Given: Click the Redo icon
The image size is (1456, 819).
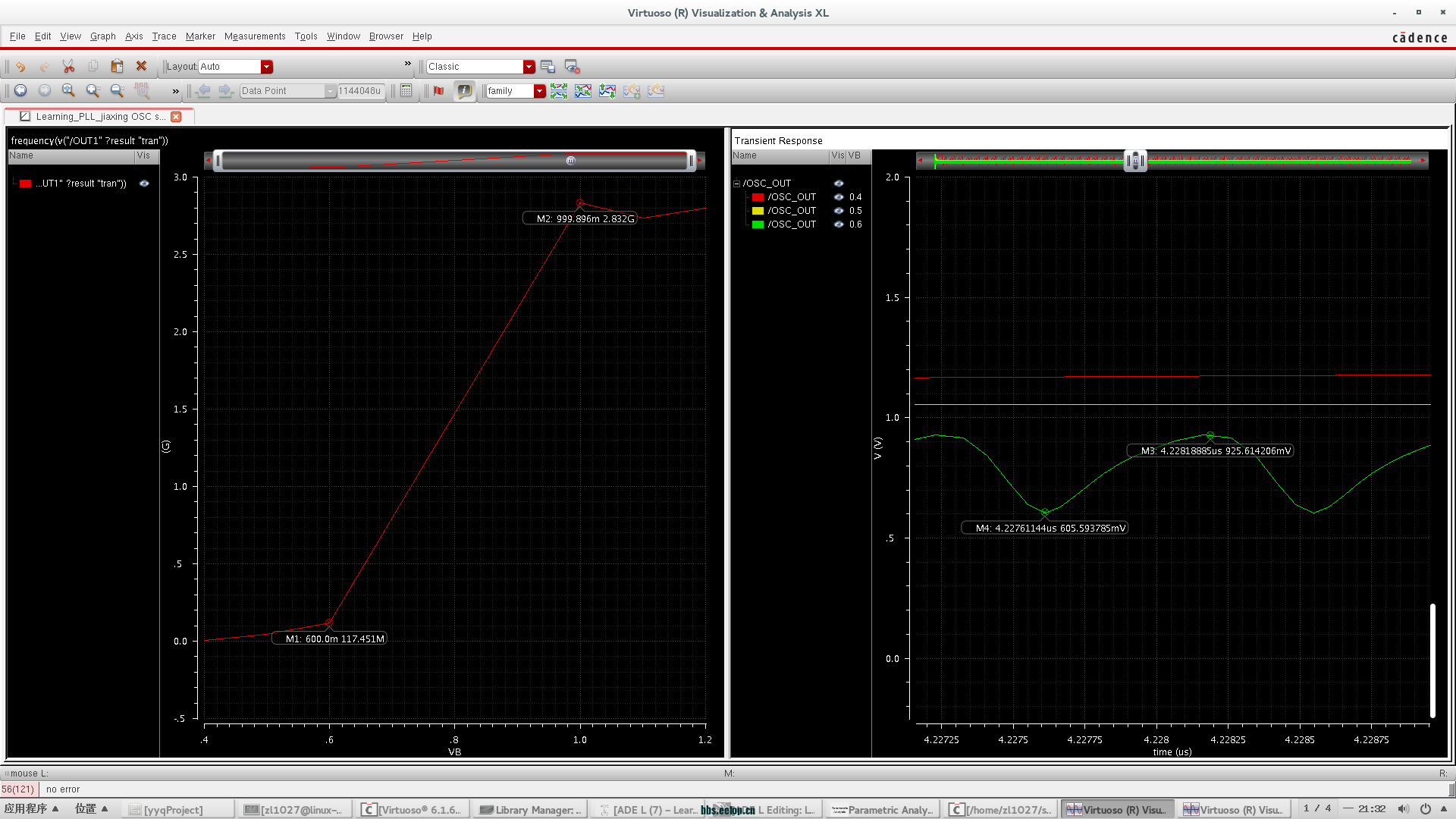Looking at the screenshot, I should pyautogui.click(x=45, y=67).
